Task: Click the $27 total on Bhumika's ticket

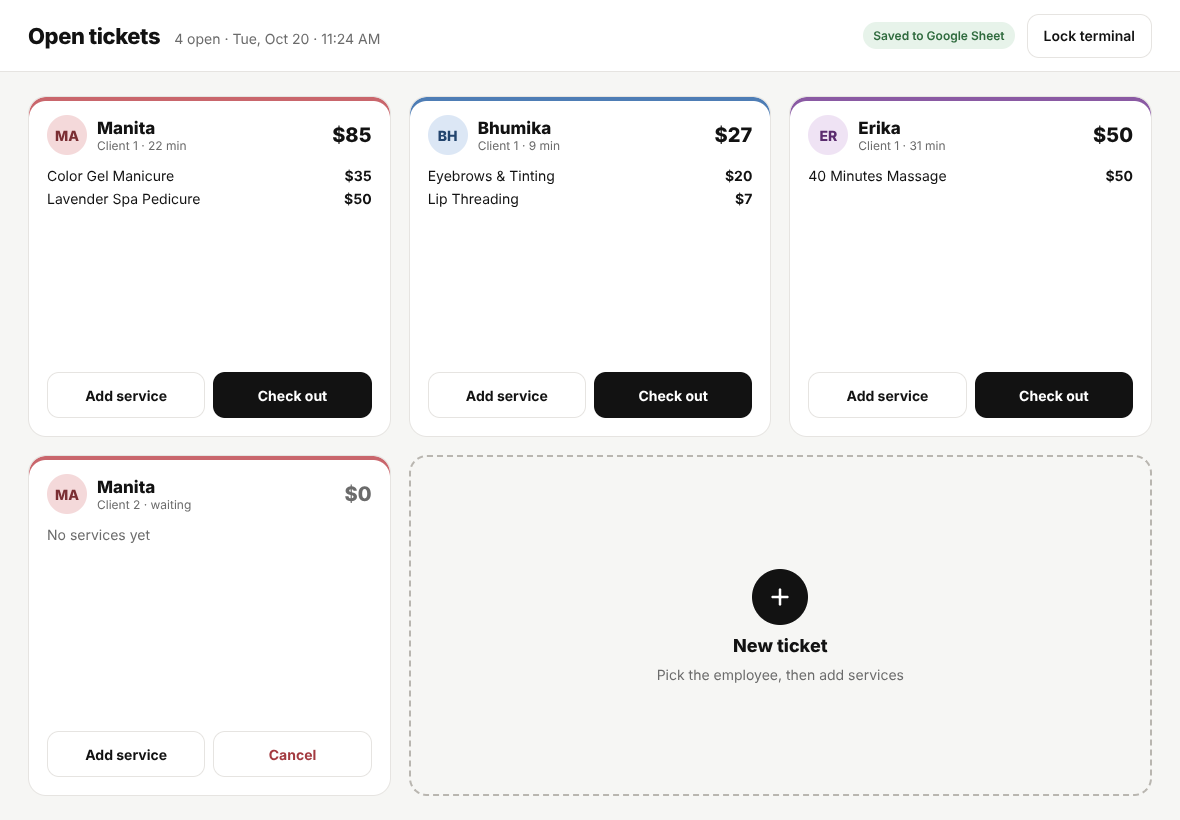Action: click(x=733, y=135)
